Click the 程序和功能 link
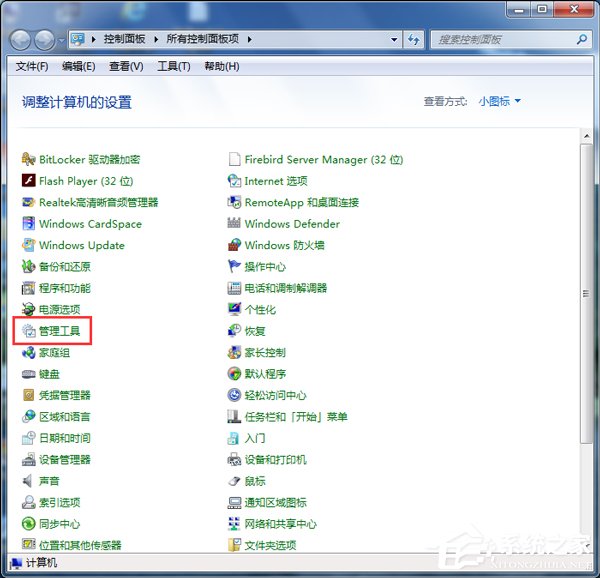 [64, 288]
